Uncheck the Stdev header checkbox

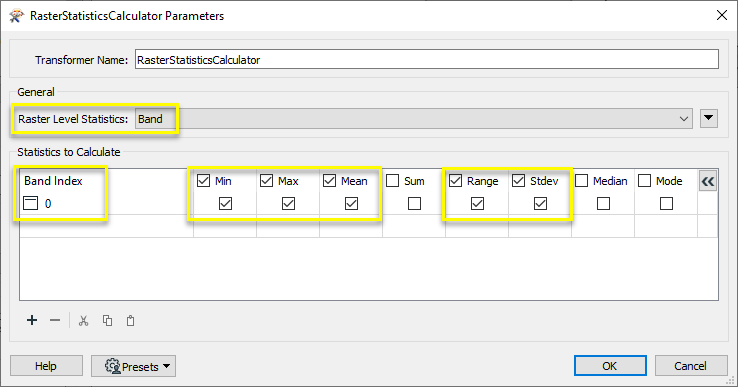(x=519, y=181)
